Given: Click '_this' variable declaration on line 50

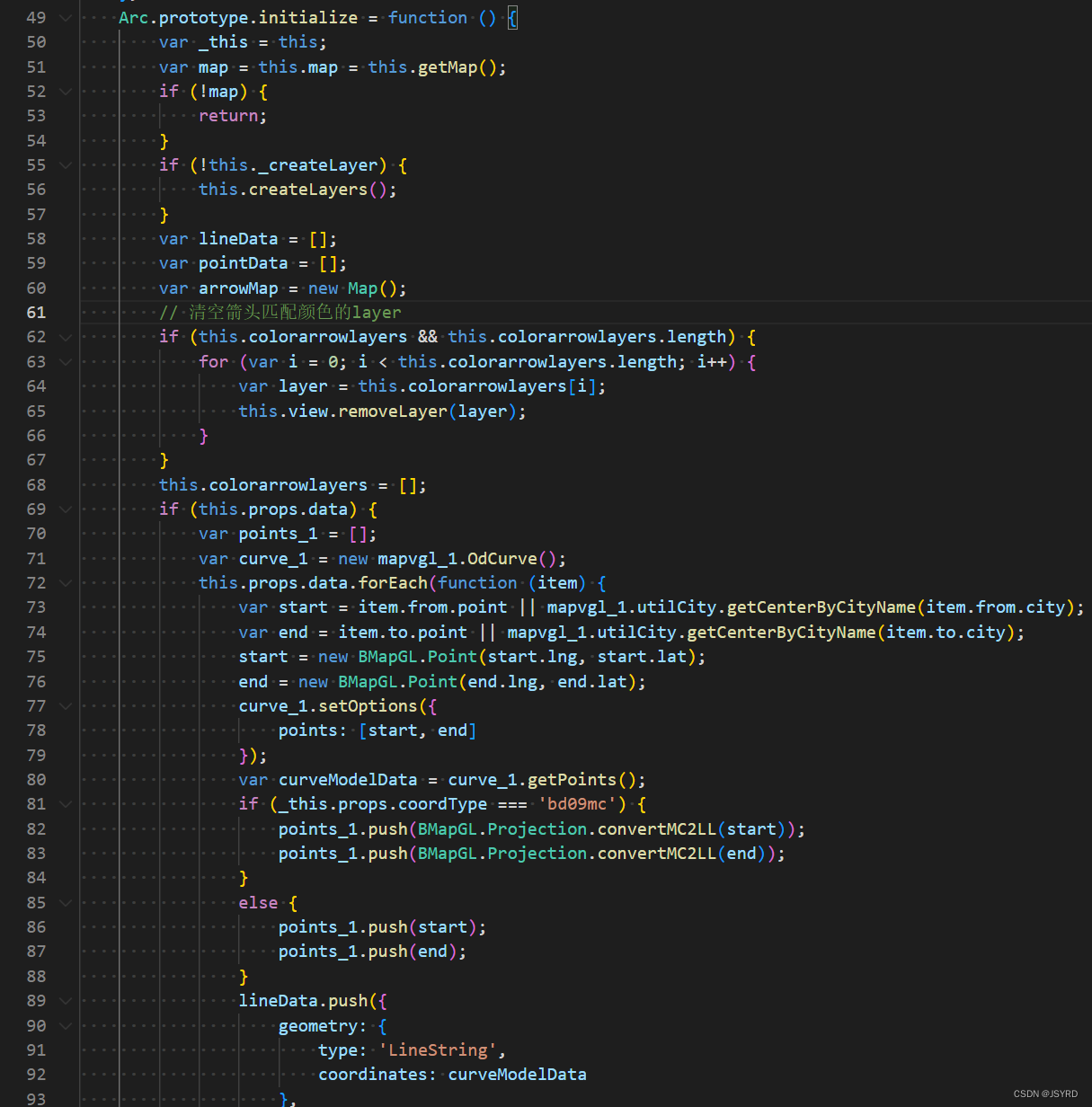Looking at the screenshot, I should [224, 42].
